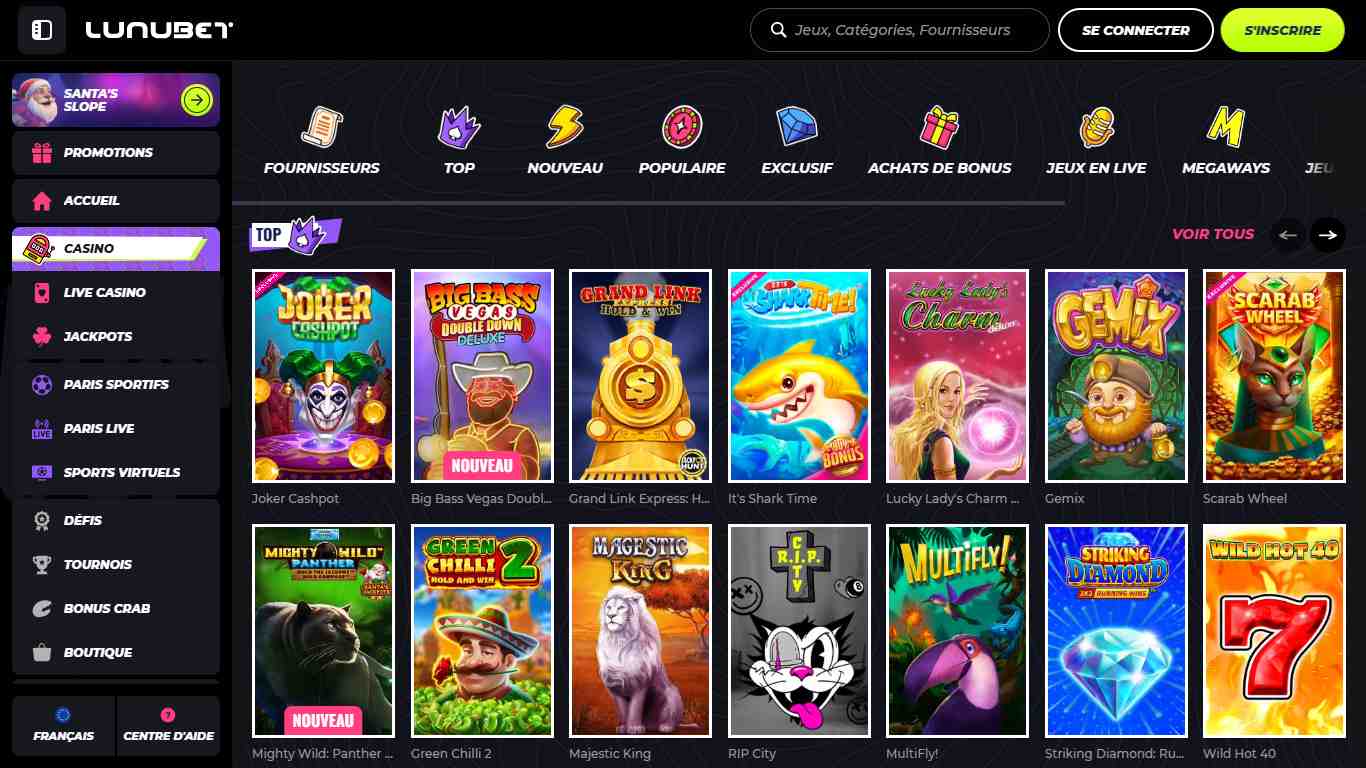Open the Joker Cashpot game thumbnail
Screen dimensions: 1366x768
coord(323,376)
